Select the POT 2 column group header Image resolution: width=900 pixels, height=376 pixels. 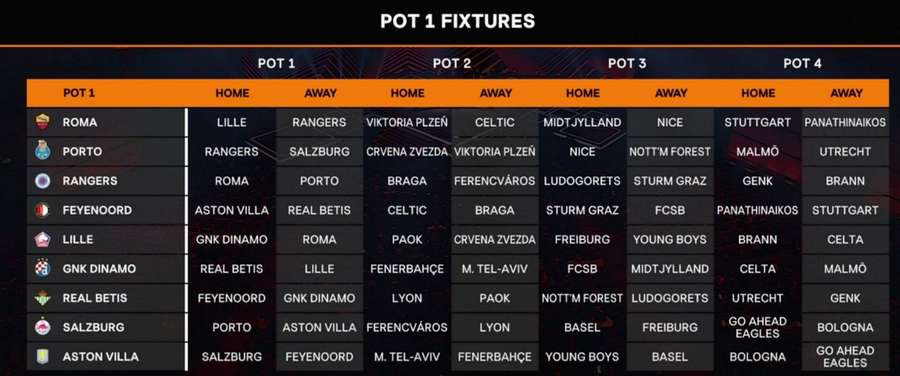(452, 64)
